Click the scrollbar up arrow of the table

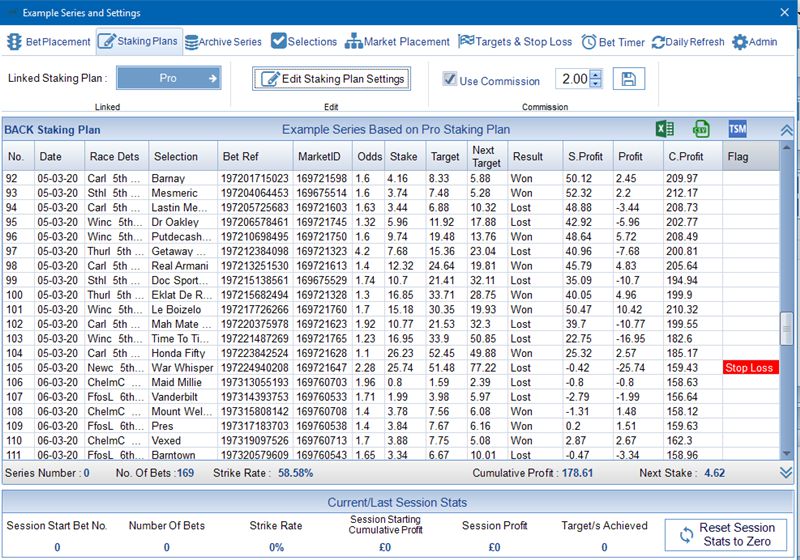click(787, 147)
